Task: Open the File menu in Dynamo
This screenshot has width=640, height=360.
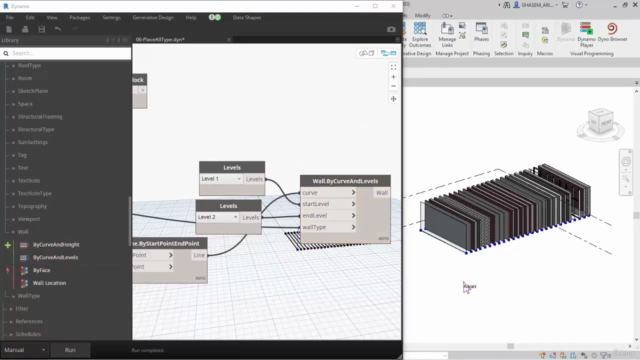Action: click(x=10, y=18)
